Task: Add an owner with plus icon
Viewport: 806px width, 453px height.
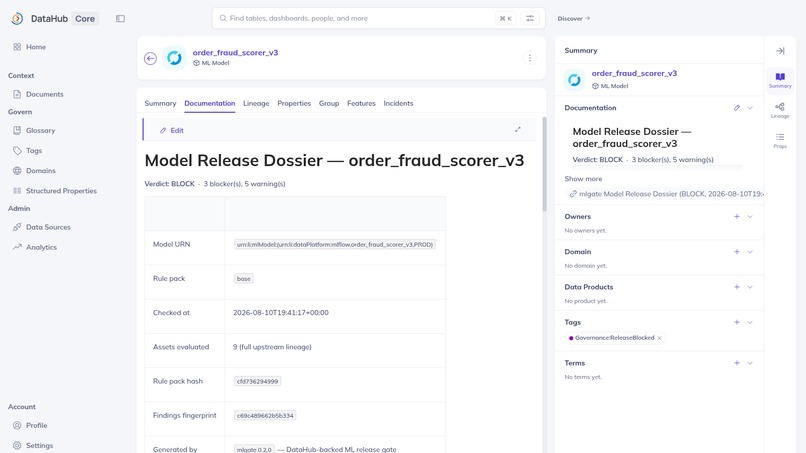Action: 737,216
